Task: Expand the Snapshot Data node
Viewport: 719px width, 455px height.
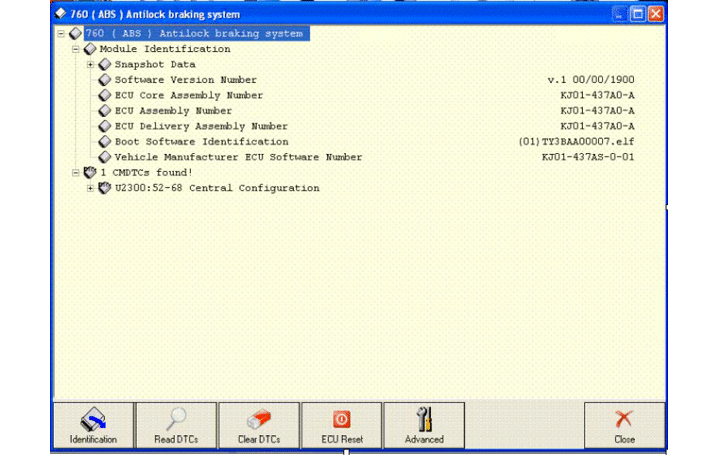Action: pyautogui.click(x=91, y=65)
